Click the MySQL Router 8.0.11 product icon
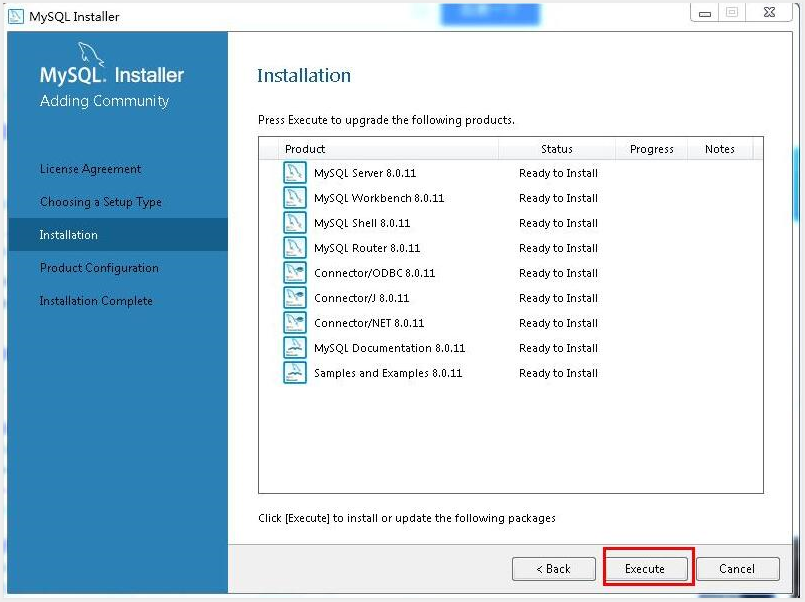The image size is (805, 602). pos(295,248)
